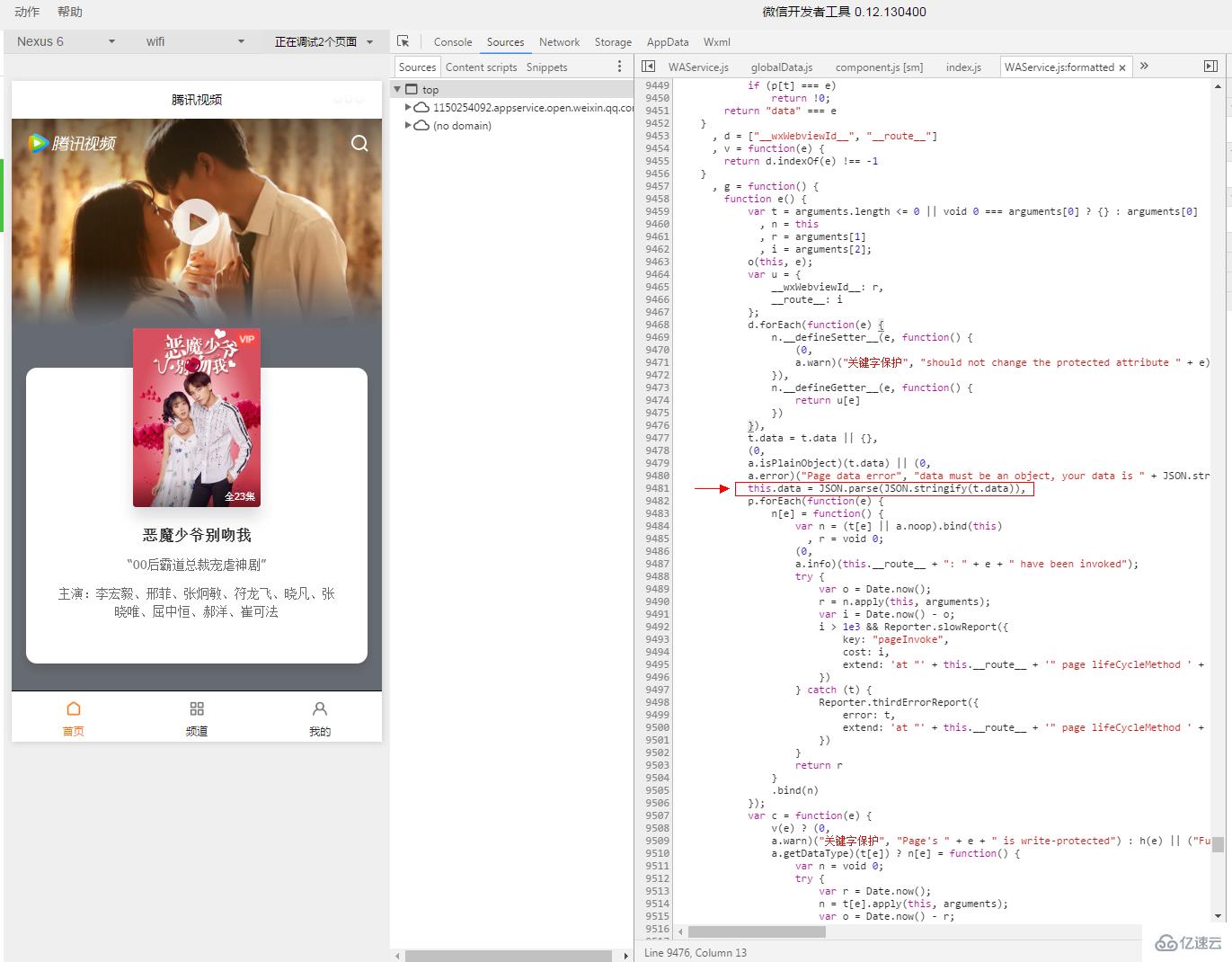Click the Tencent Video logo

pos(72,143)
